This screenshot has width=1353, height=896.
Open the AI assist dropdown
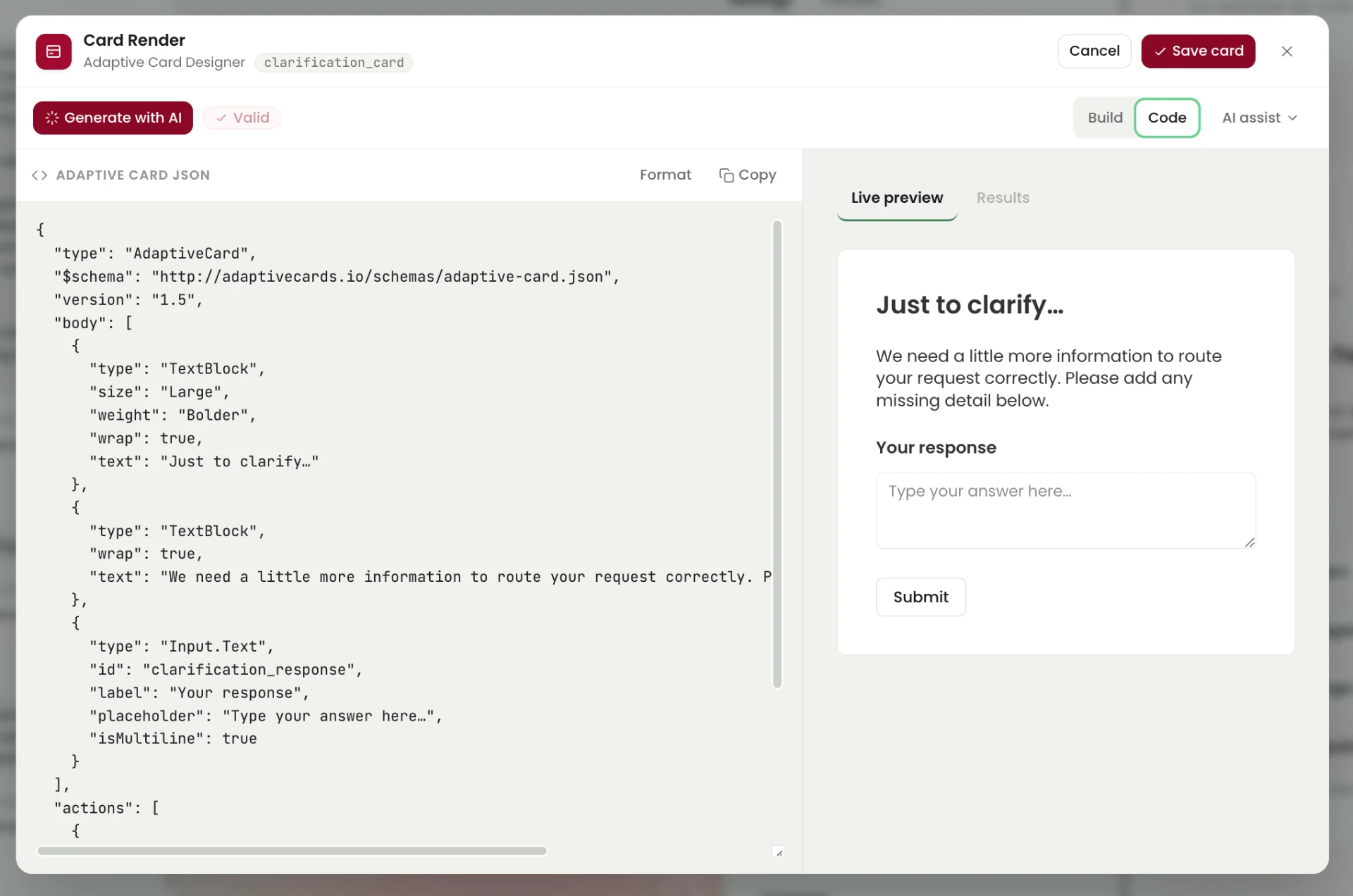click(1259, 118)
